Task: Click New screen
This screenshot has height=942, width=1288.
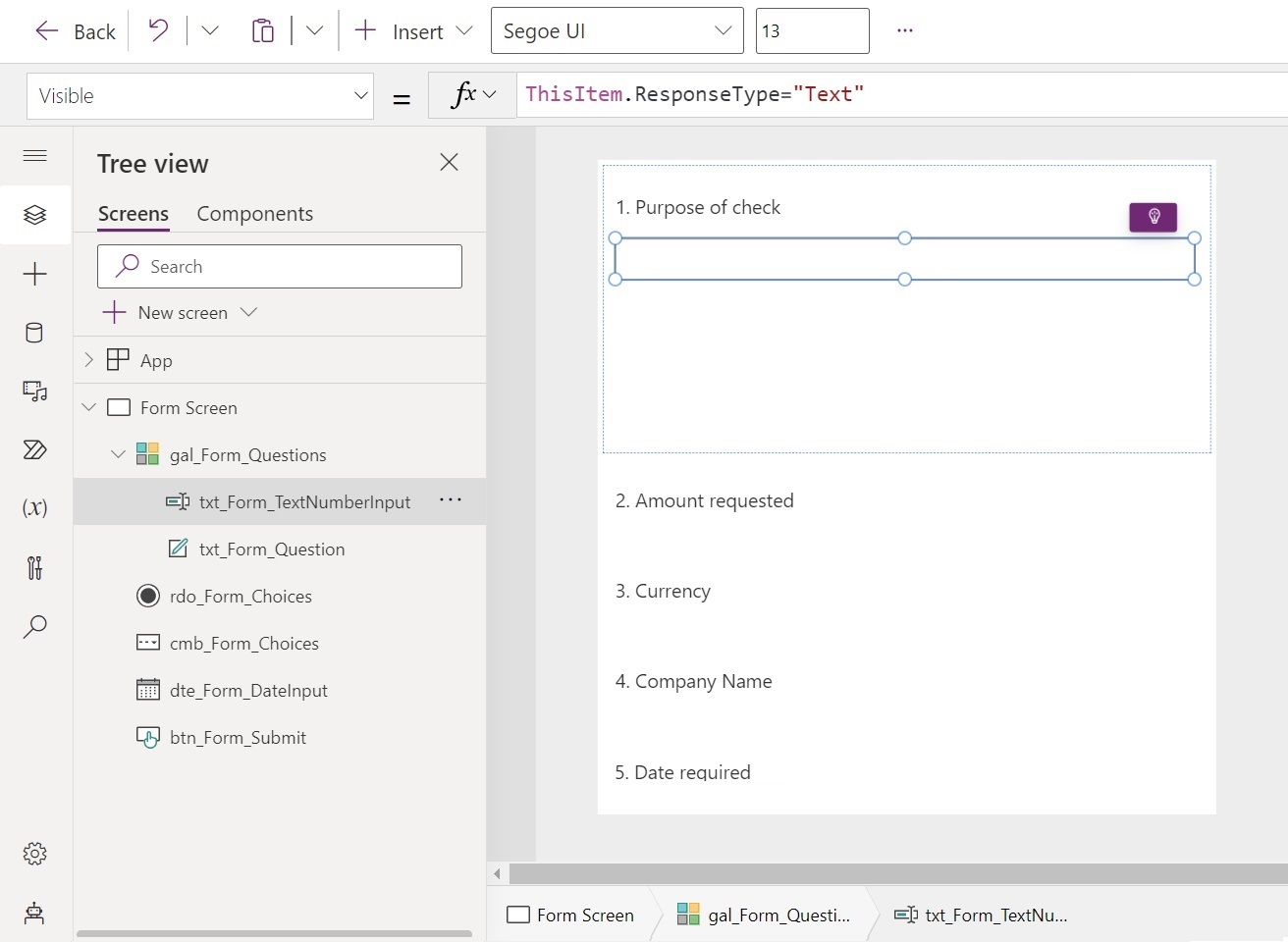Action: pos(181,312)
